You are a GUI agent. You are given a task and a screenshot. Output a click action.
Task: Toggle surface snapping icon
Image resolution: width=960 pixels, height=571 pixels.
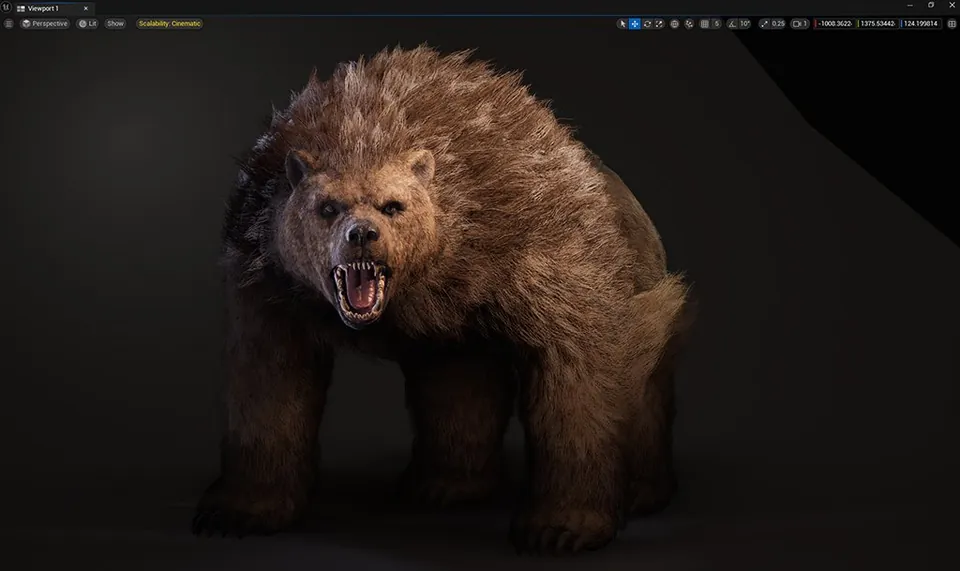coord(689,24)
